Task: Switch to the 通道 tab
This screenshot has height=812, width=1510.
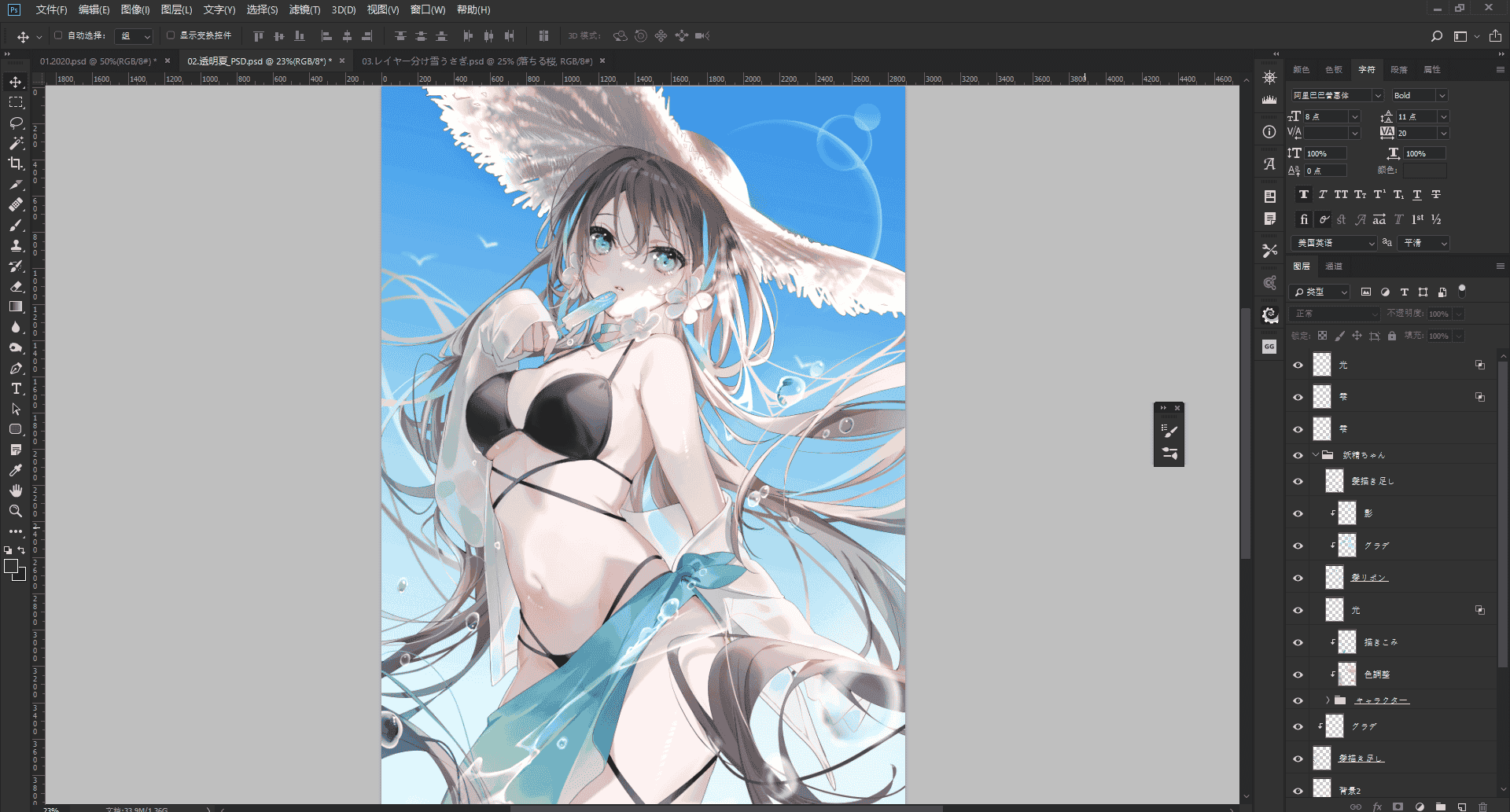Action: coord(1334,266)
